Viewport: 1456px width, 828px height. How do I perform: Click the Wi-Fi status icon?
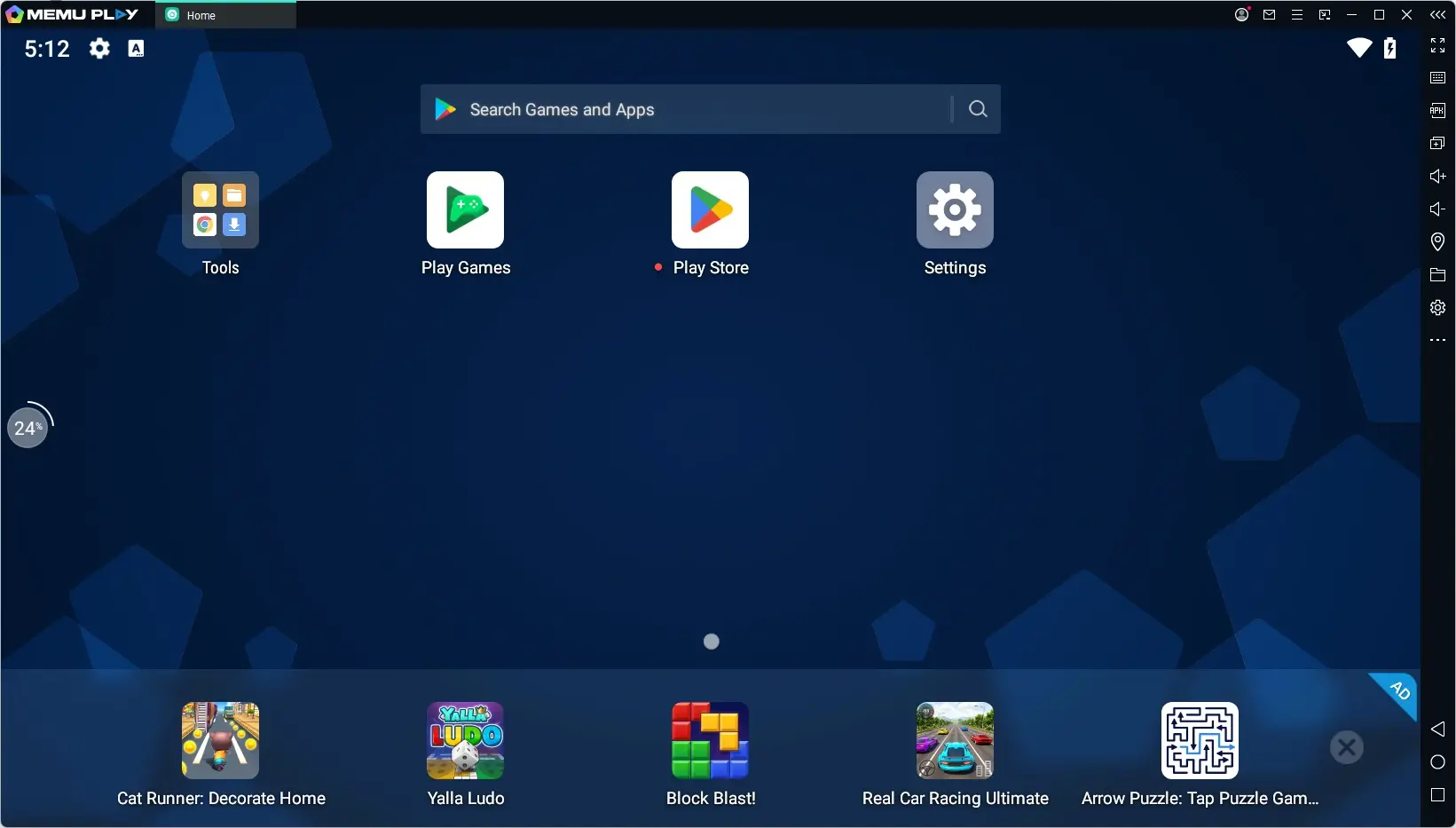[x=1358, y=48]
